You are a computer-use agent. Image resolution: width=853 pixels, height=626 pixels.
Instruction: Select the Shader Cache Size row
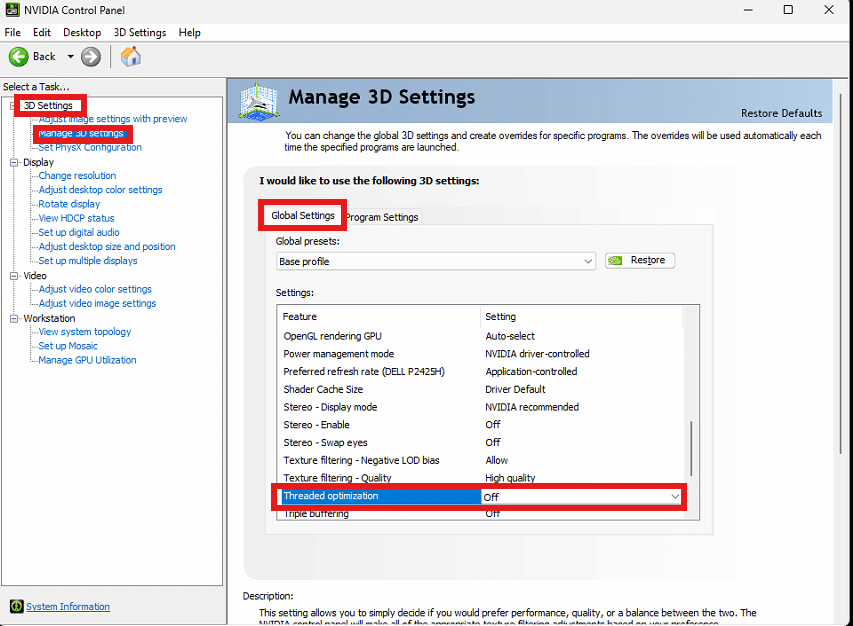click(480, 389)
